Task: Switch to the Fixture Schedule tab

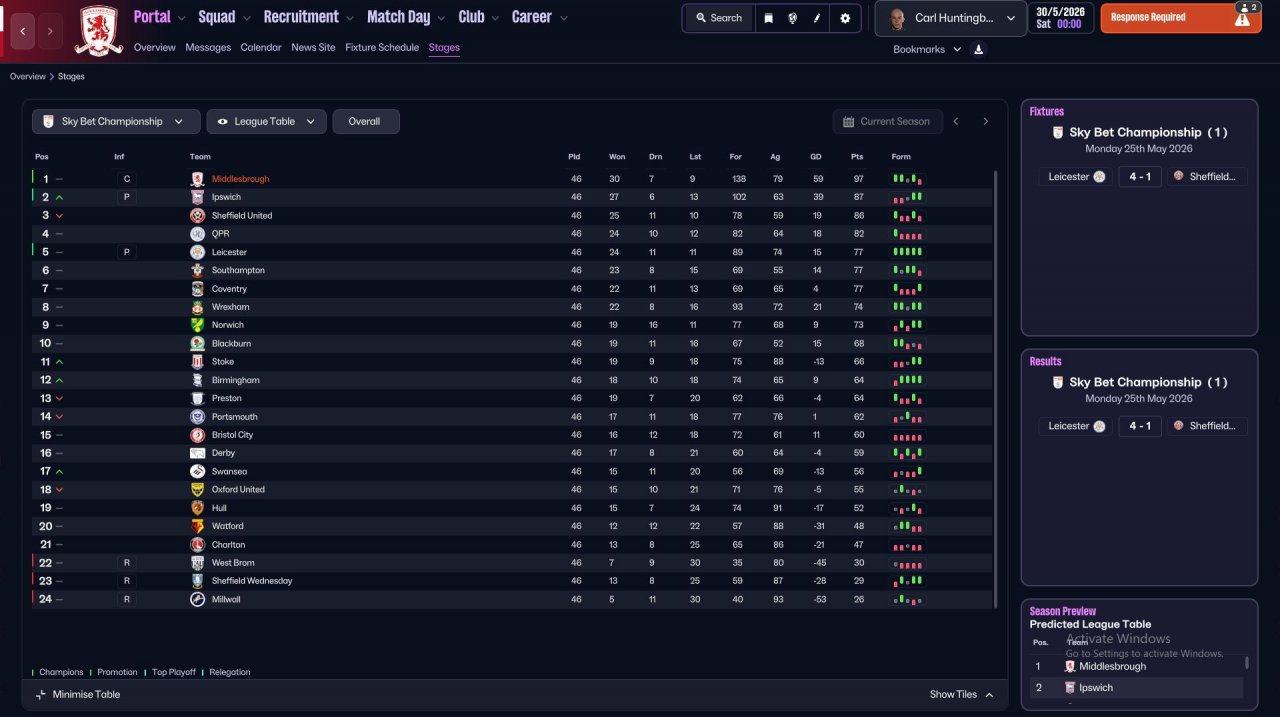Action: 382,47
